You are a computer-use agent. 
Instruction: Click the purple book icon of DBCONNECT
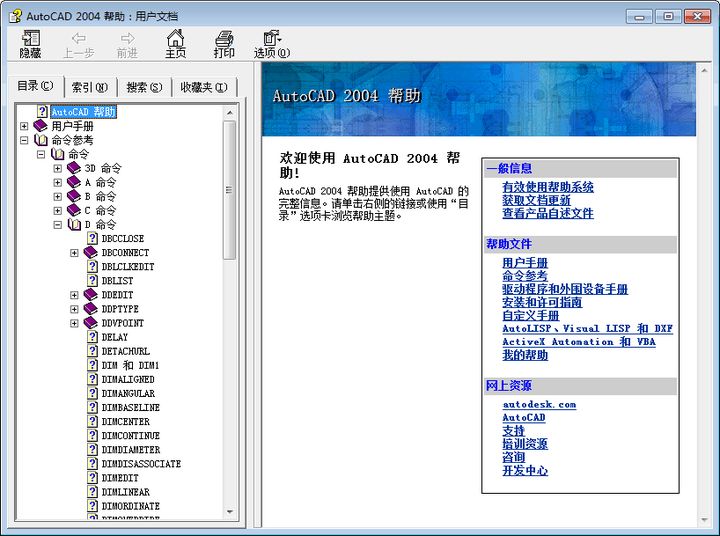[x=90, y=252]
